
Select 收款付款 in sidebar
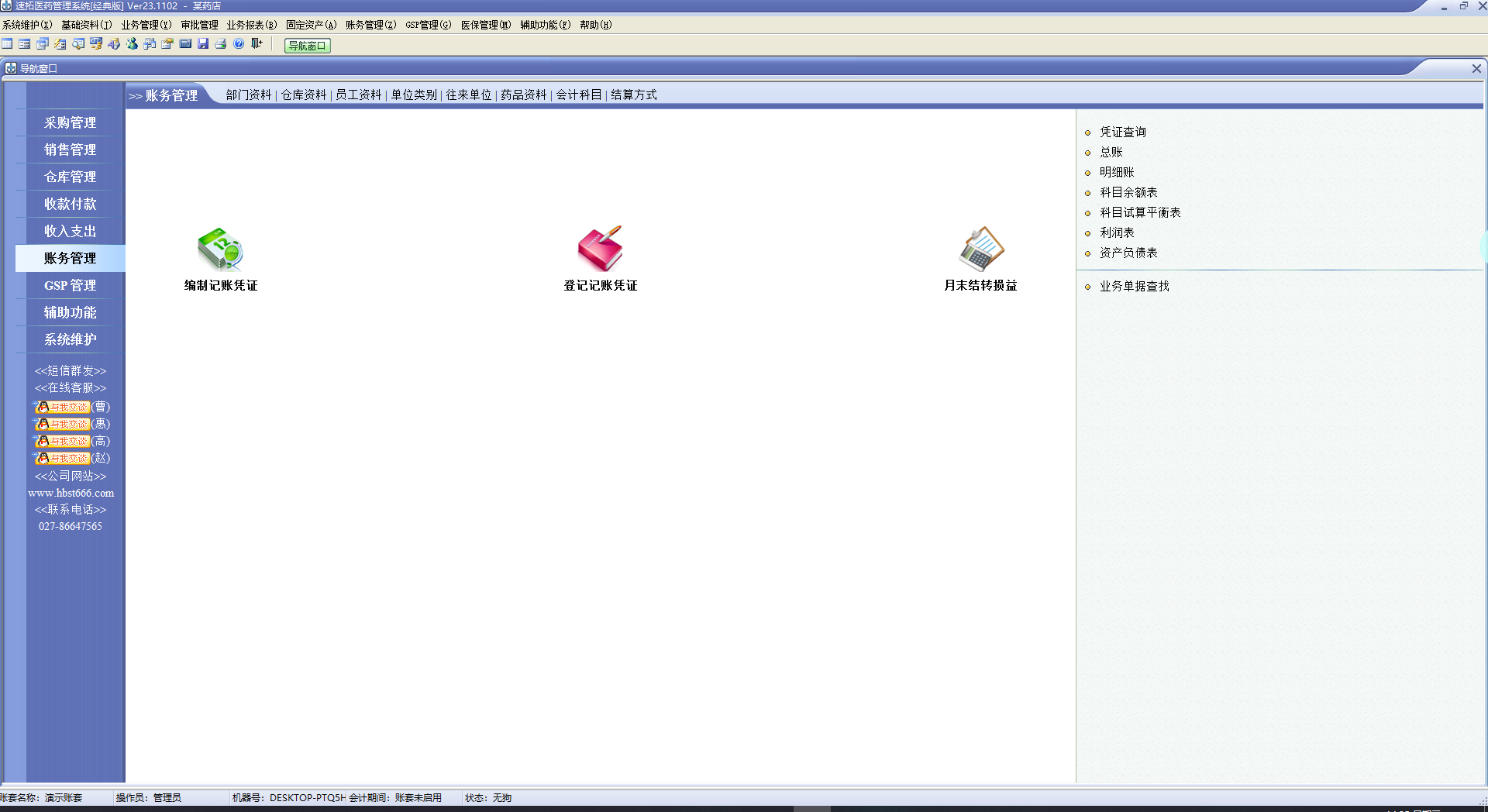click(71, 204)
